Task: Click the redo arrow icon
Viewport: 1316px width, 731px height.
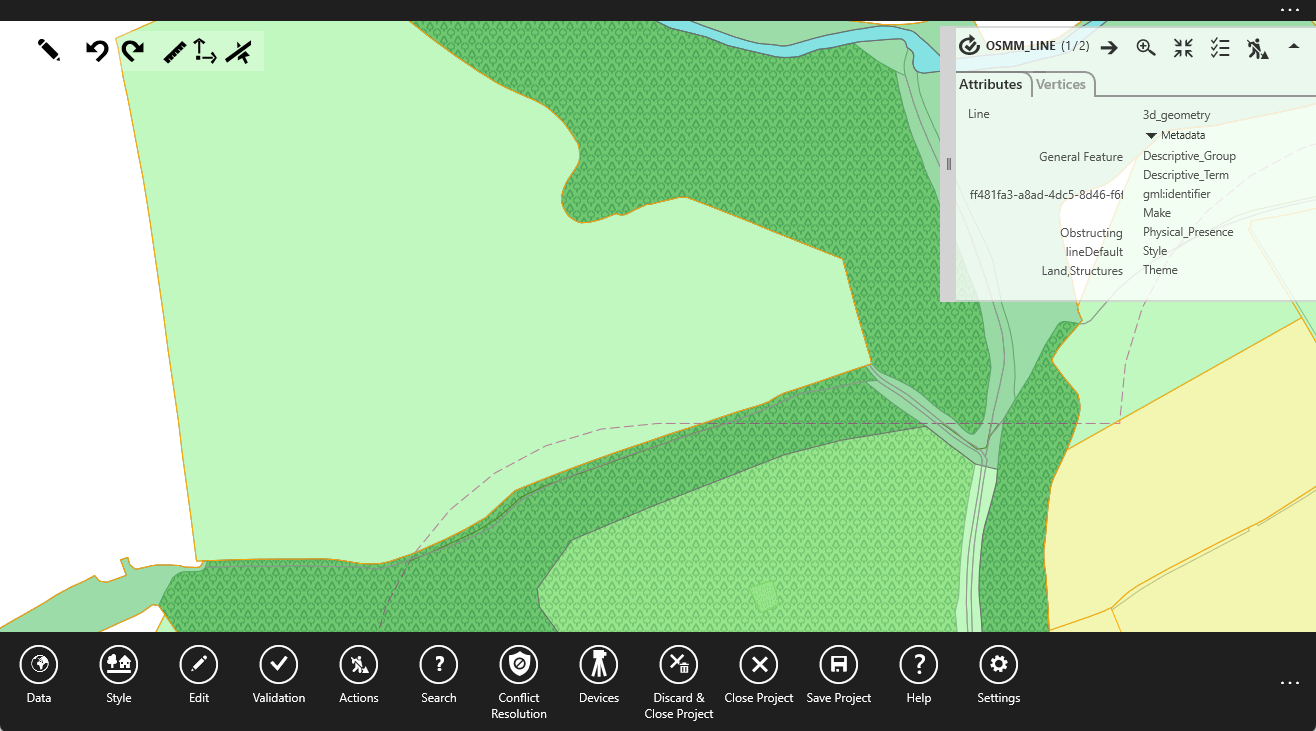Action: tap(132, 51)
